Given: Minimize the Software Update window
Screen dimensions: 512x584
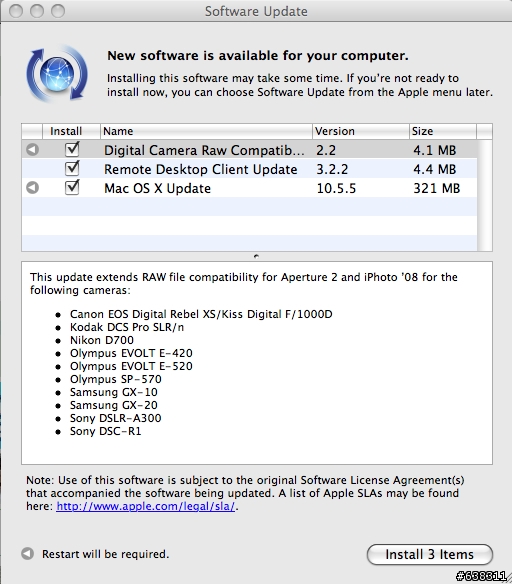Looking at the screenshot, I should click(37, 11).
